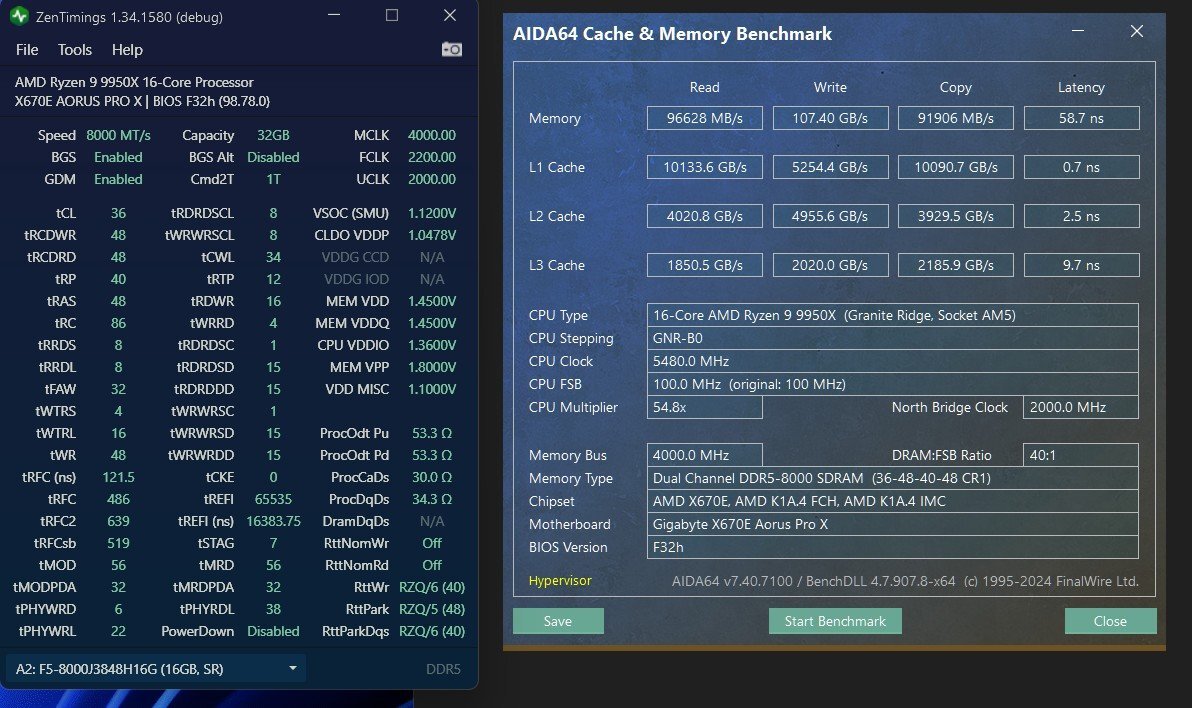This screenshot has height=708, width=1192.
Task: Open the Help menu in ZenTimings
Action: pyautogui.click(x=127, y=49)
